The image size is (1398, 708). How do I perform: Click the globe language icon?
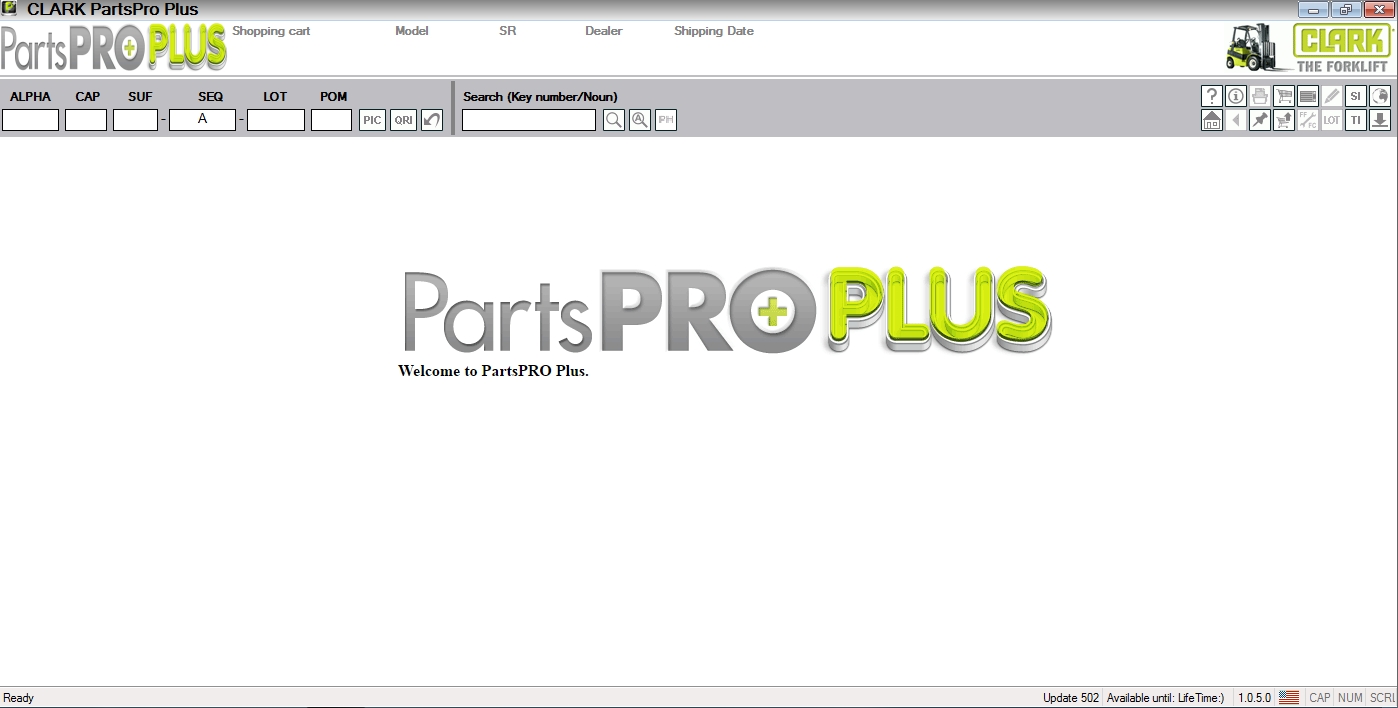(x=1380, y=96)
